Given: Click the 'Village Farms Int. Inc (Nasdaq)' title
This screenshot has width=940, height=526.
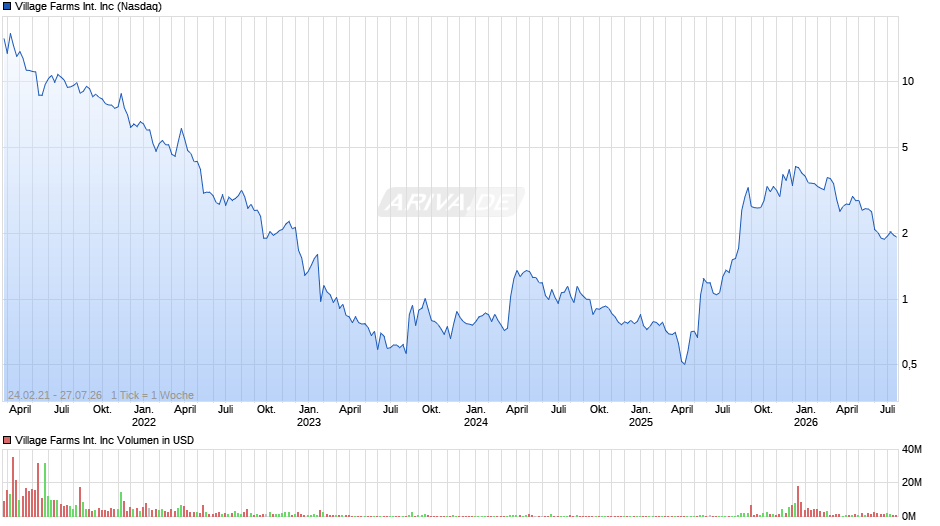Looking at the screenshot, I should (88, 7).
